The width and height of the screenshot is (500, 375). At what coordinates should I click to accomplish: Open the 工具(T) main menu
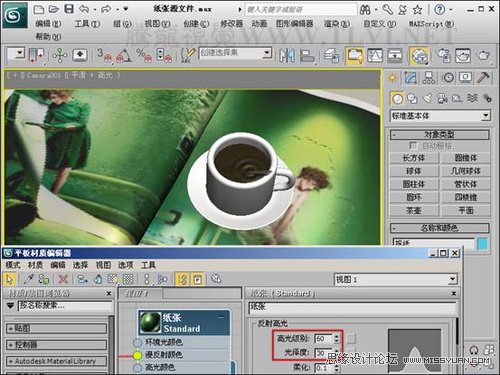(87, 24)
